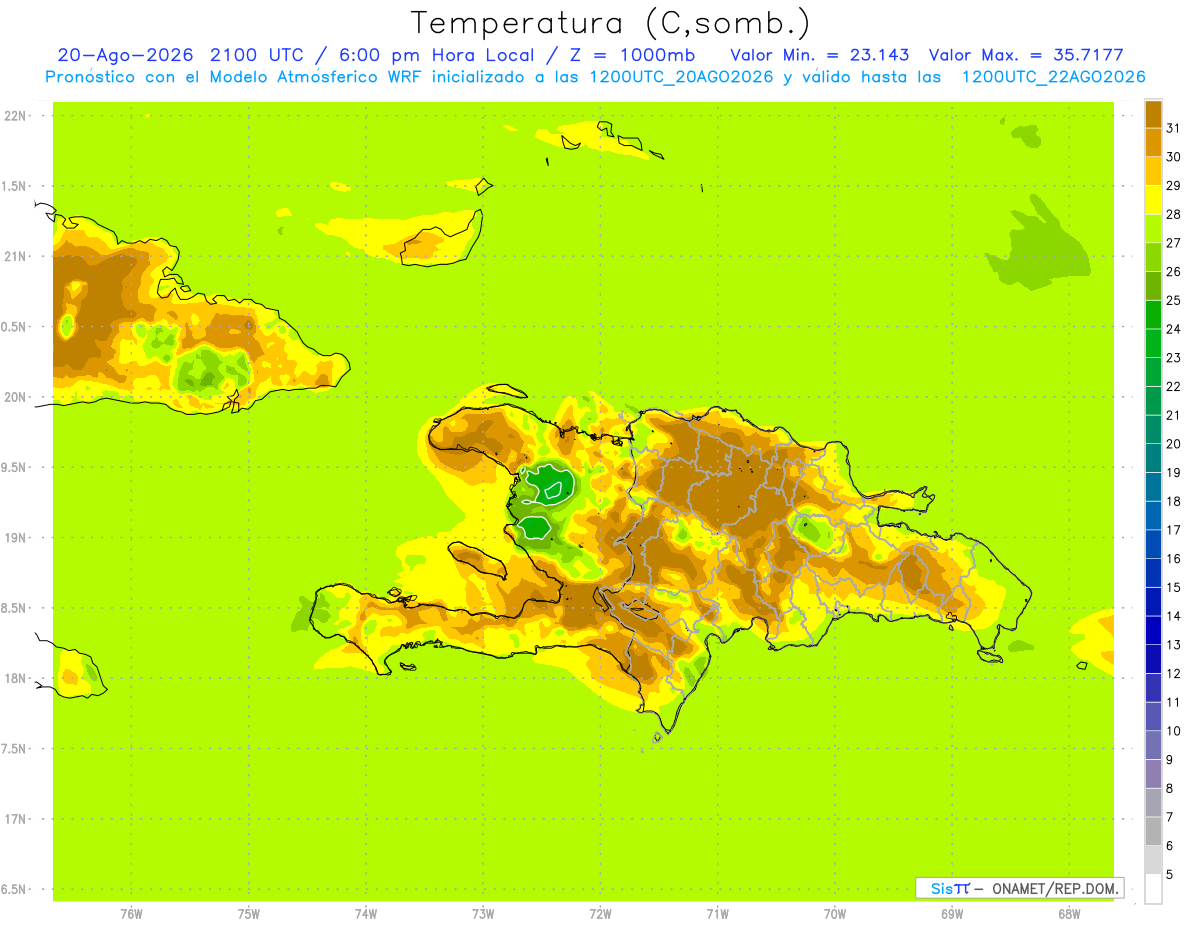Click the 70W longitude label
Screen dimensions: 1200x927
coord(835,914)
